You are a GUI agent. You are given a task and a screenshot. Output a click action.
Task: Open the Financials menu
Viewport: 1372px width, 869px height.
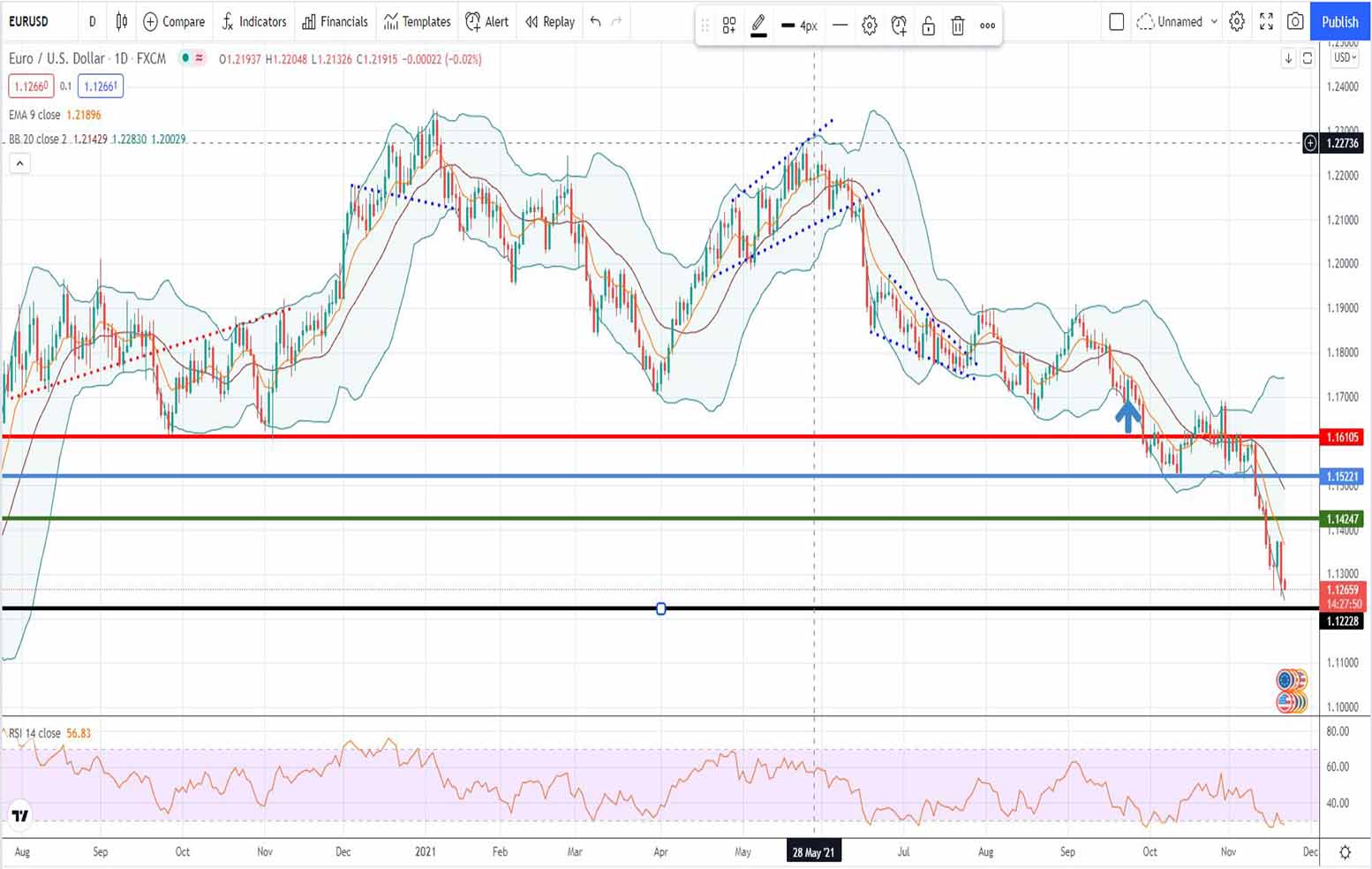click(x=335, y=21)
